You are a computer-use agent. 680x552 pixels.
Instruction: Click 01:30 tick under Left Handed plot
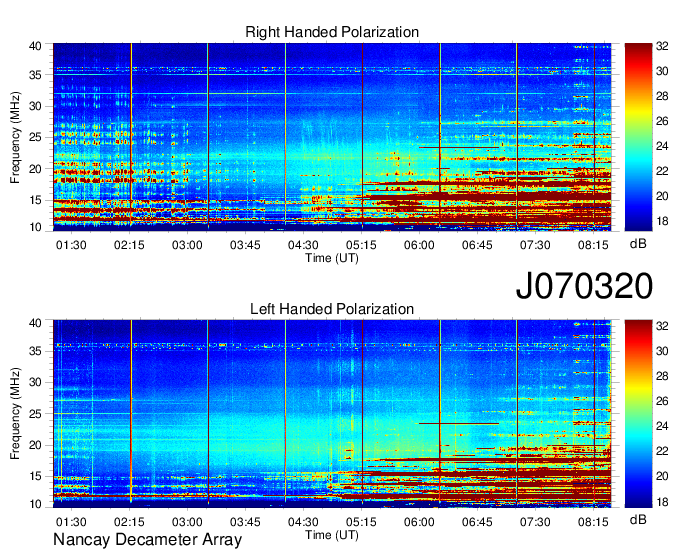pos(71,522)
